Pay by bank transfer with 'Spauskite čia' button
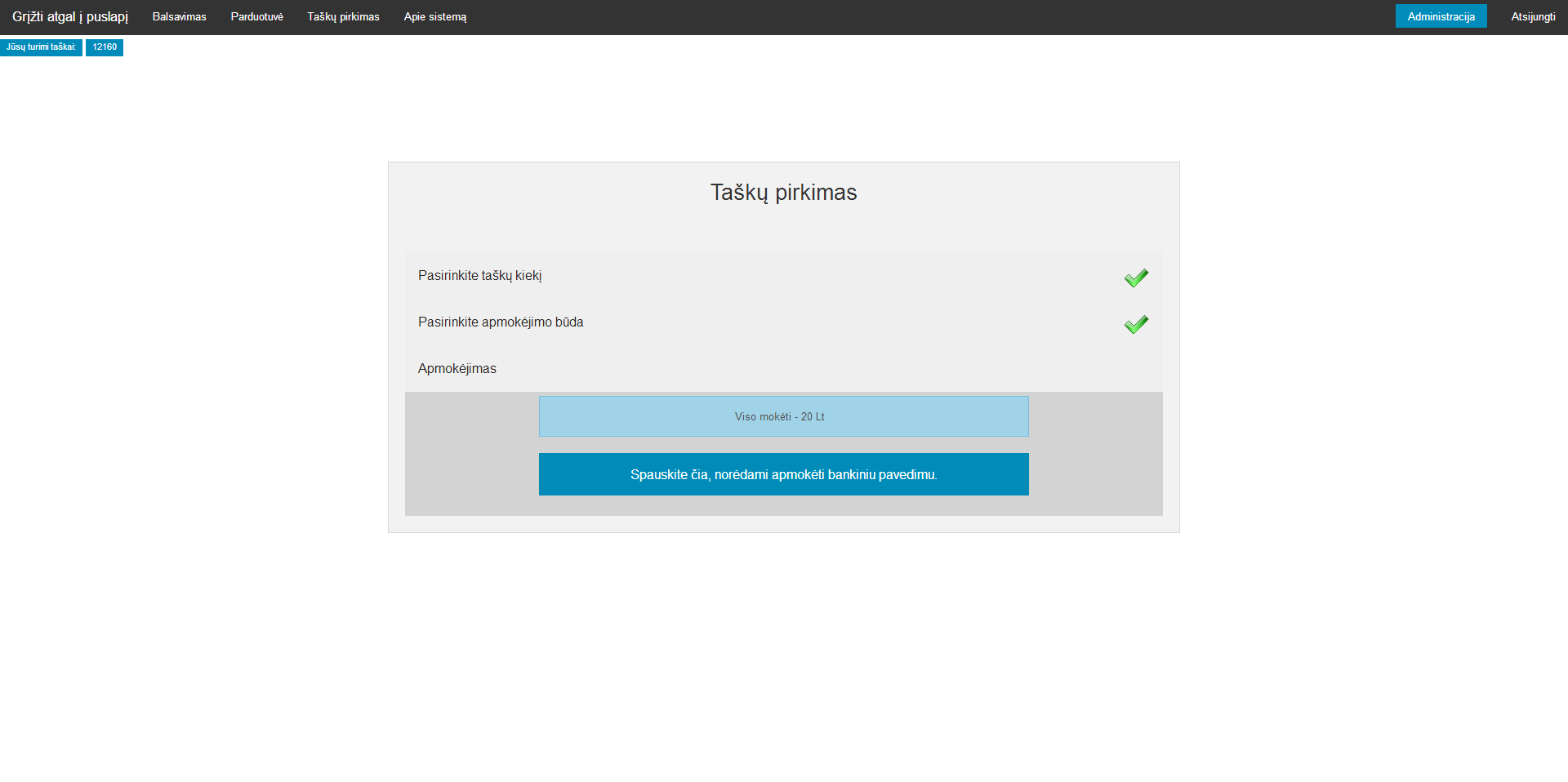Viewport: 1568px width, 782px height. coord(783,474)
